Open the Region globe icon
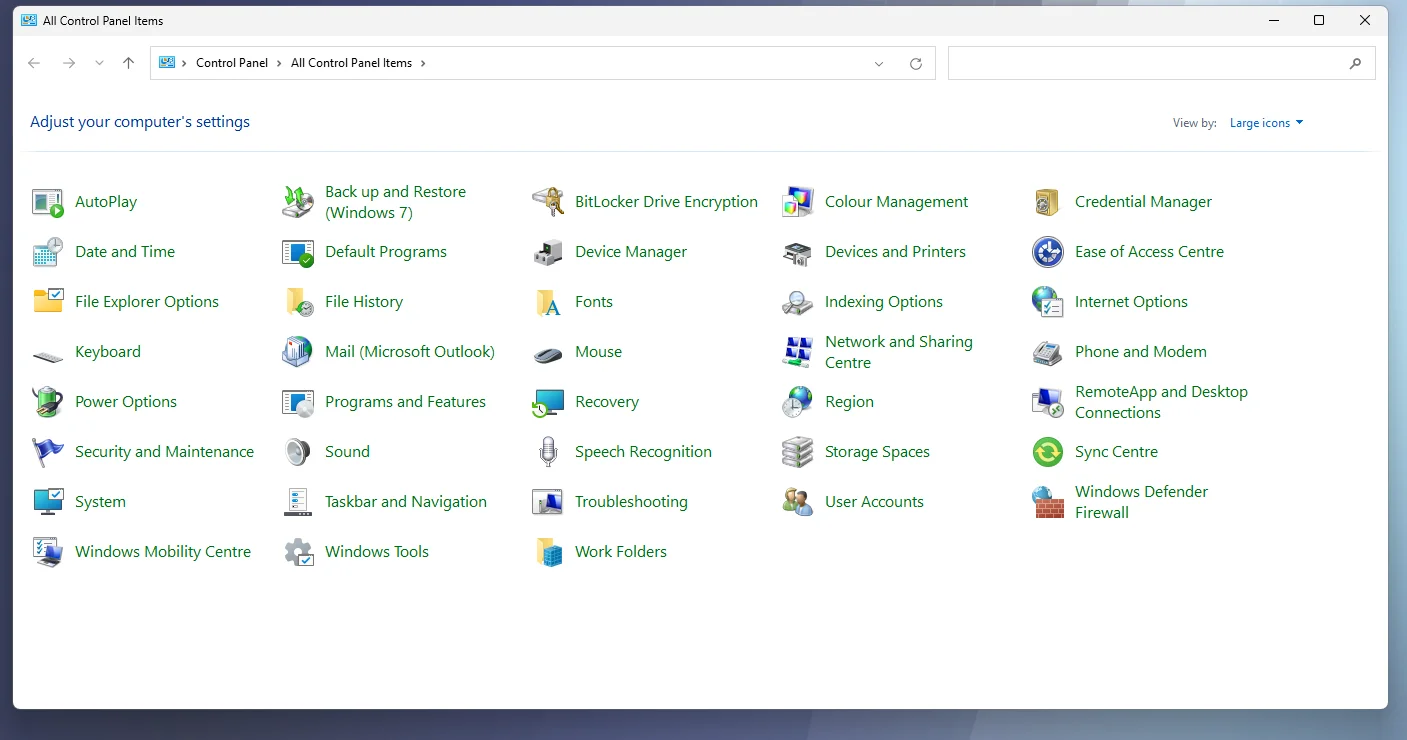This screenshot has height=740, width=1407. click(798, 402)
